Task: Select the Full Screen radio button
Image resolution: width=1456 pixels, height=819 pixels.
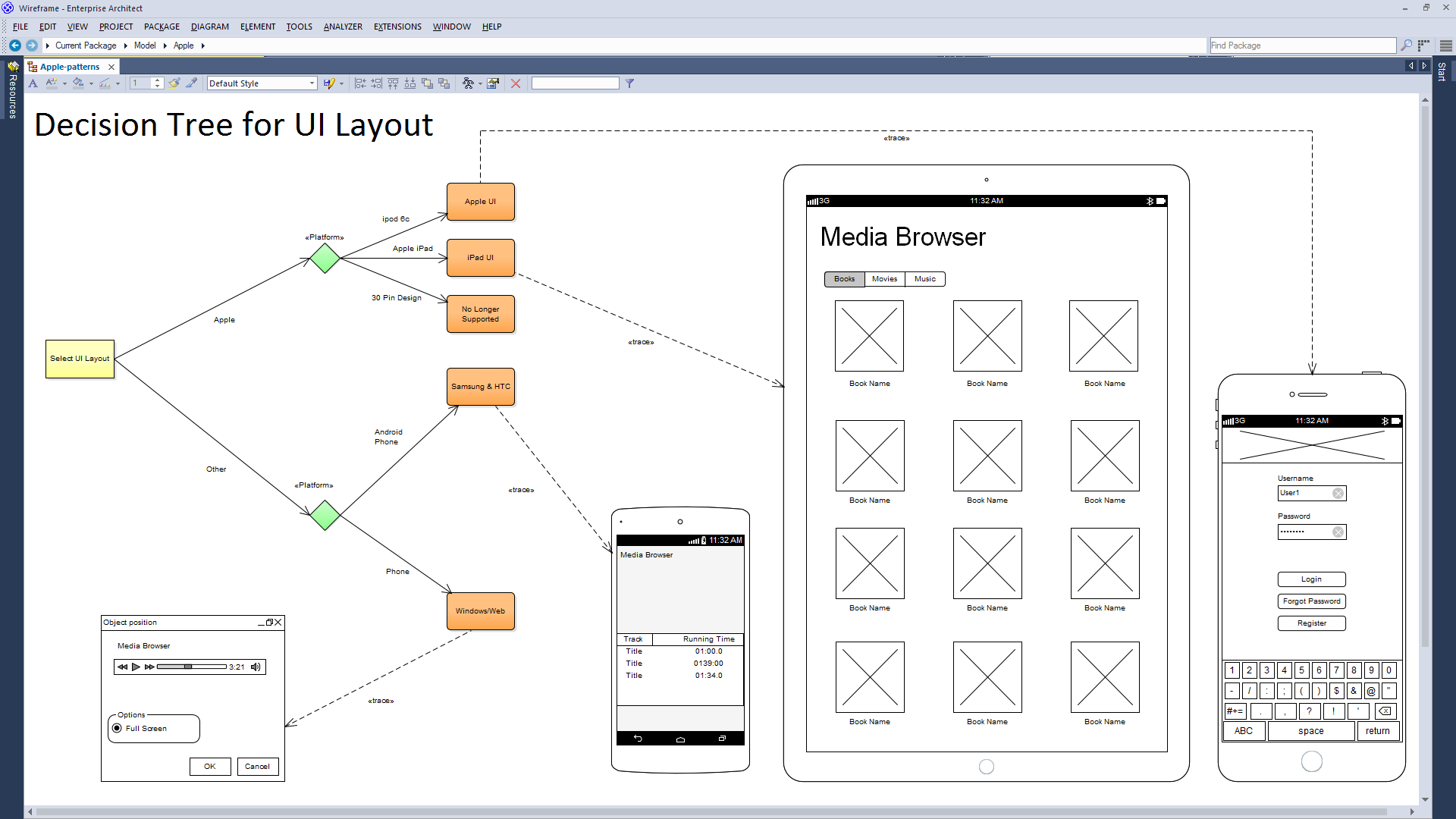Action: click(x=117, y=728)
